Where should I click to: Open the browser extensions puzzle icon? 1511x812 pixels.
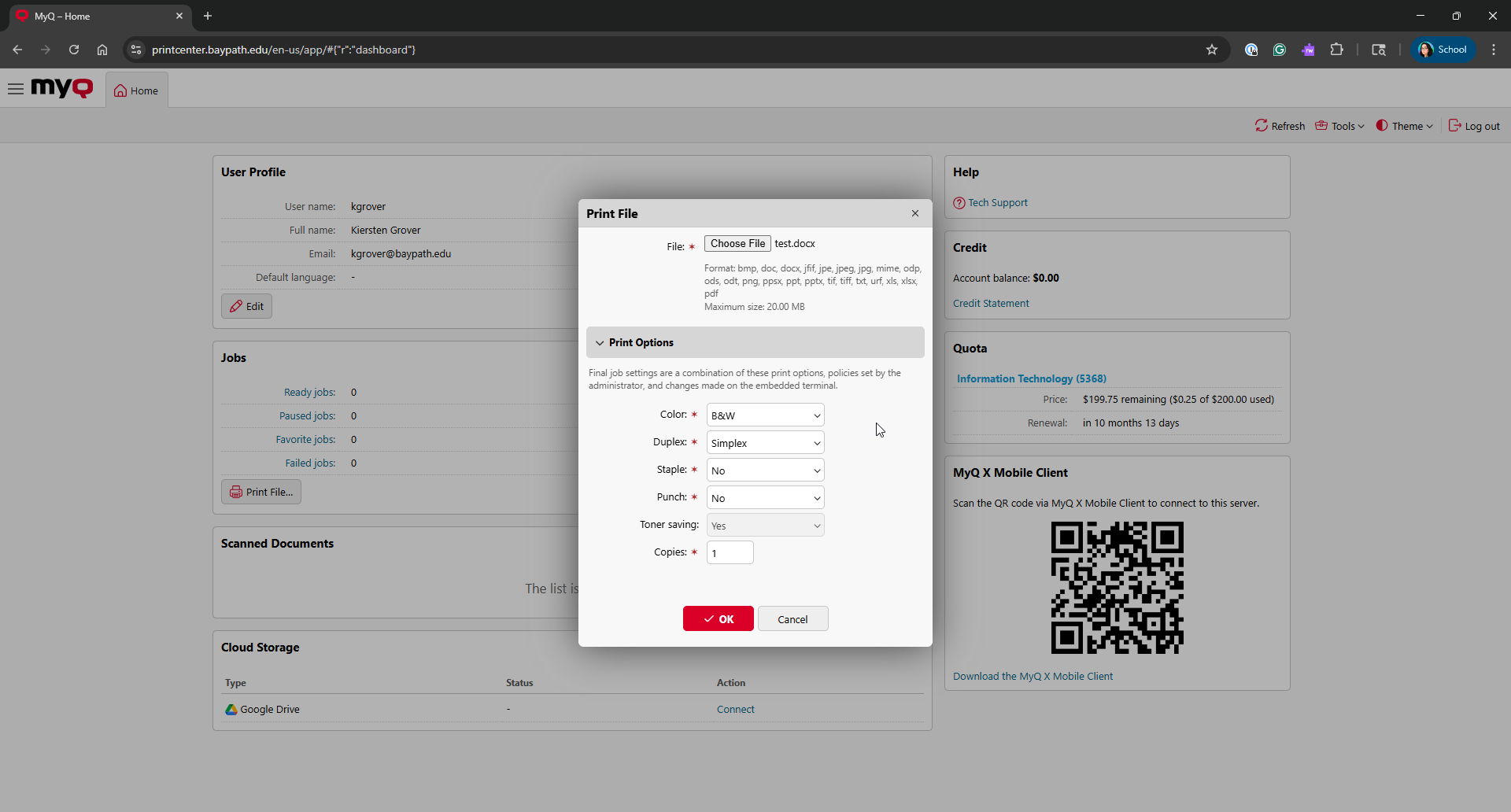(x=1336, y=50)
